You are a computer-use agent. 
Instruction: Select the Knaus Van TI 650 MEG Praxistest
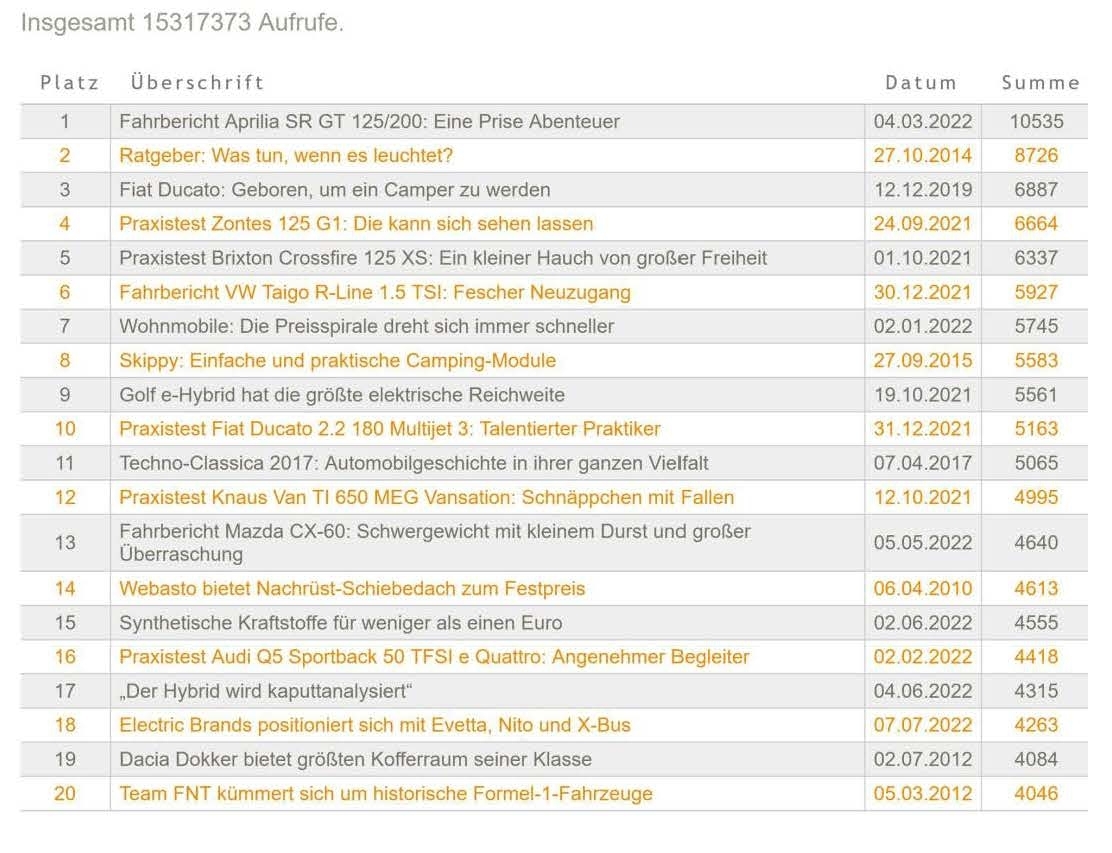[426, 497]
